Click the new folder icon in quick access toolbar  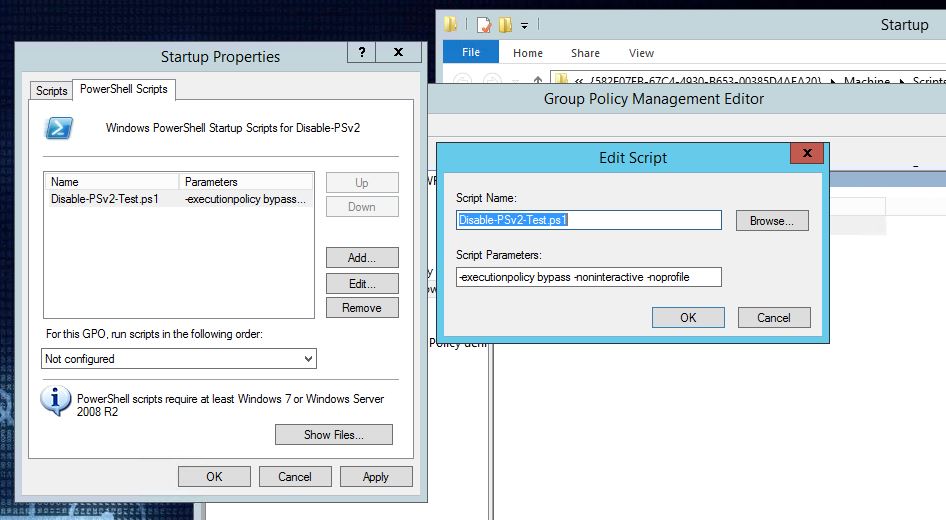(x=506, y=25)
